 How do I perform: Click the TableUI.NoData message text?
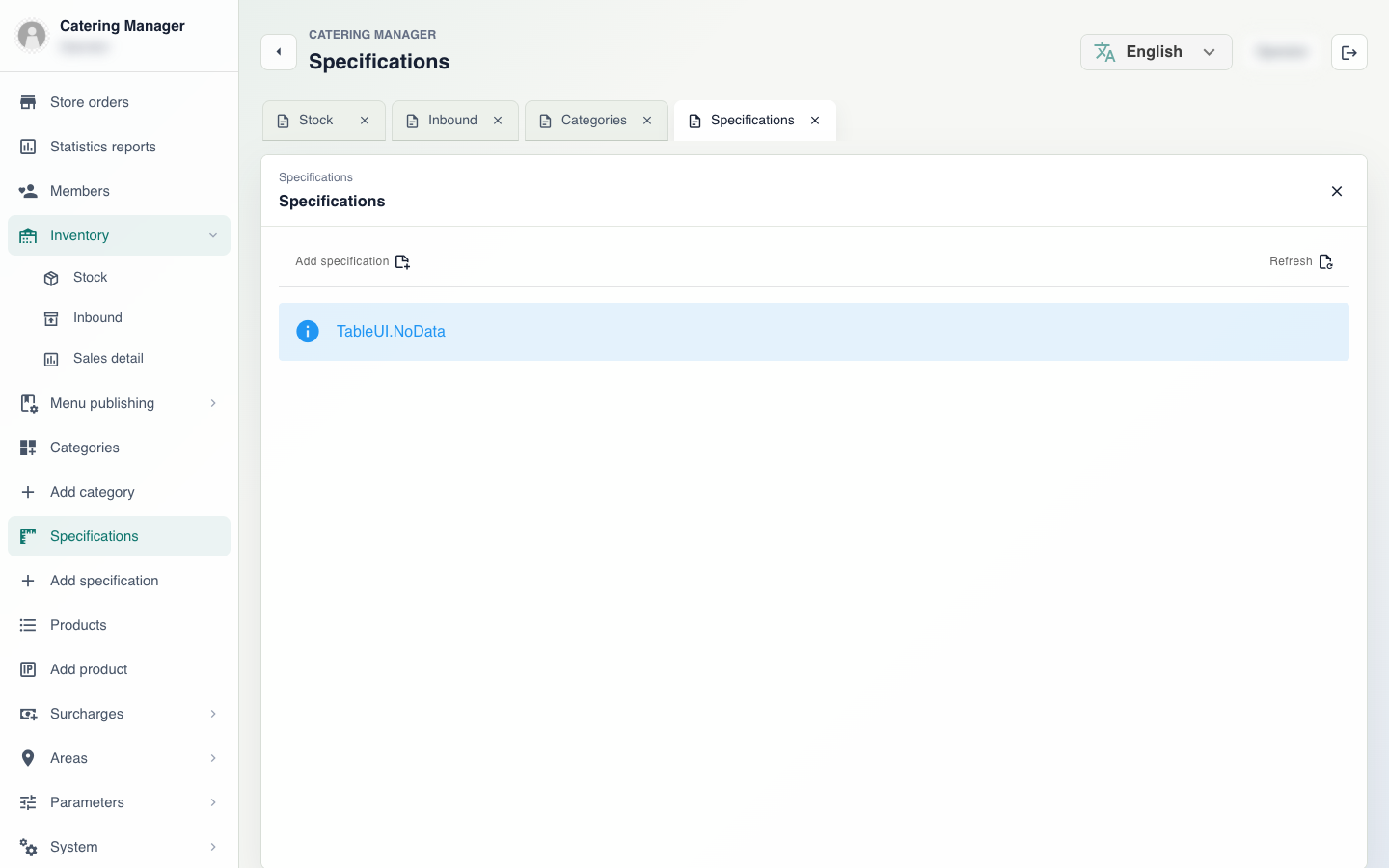tap(391, 332)
